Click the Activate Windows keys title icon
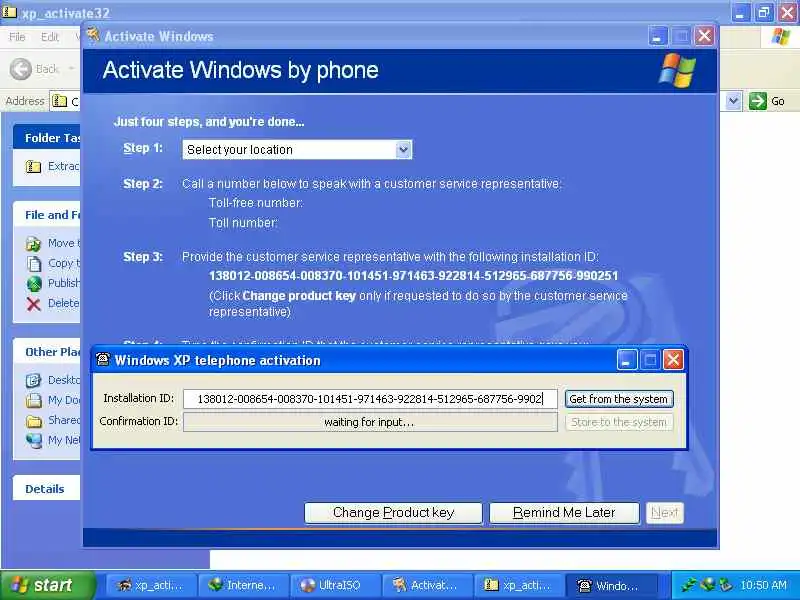This screenshot has width=800, height=600. [x=93, y=35]
